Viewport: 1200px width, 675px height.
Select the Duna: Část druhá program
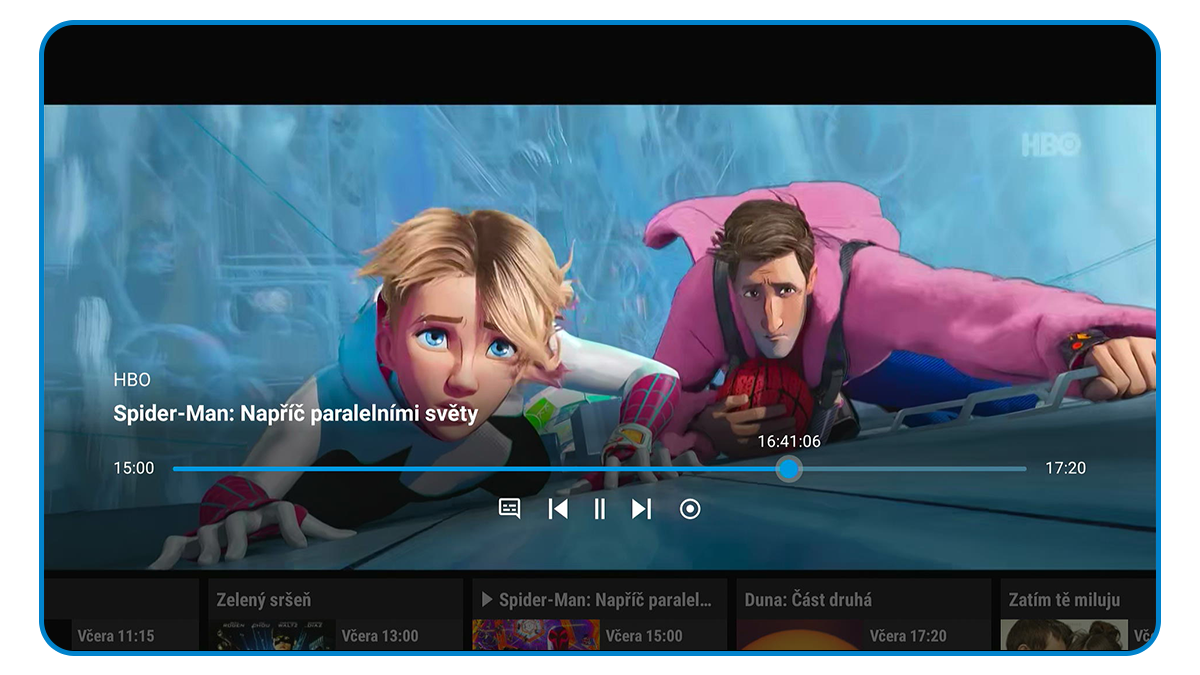tap(864, 613)
